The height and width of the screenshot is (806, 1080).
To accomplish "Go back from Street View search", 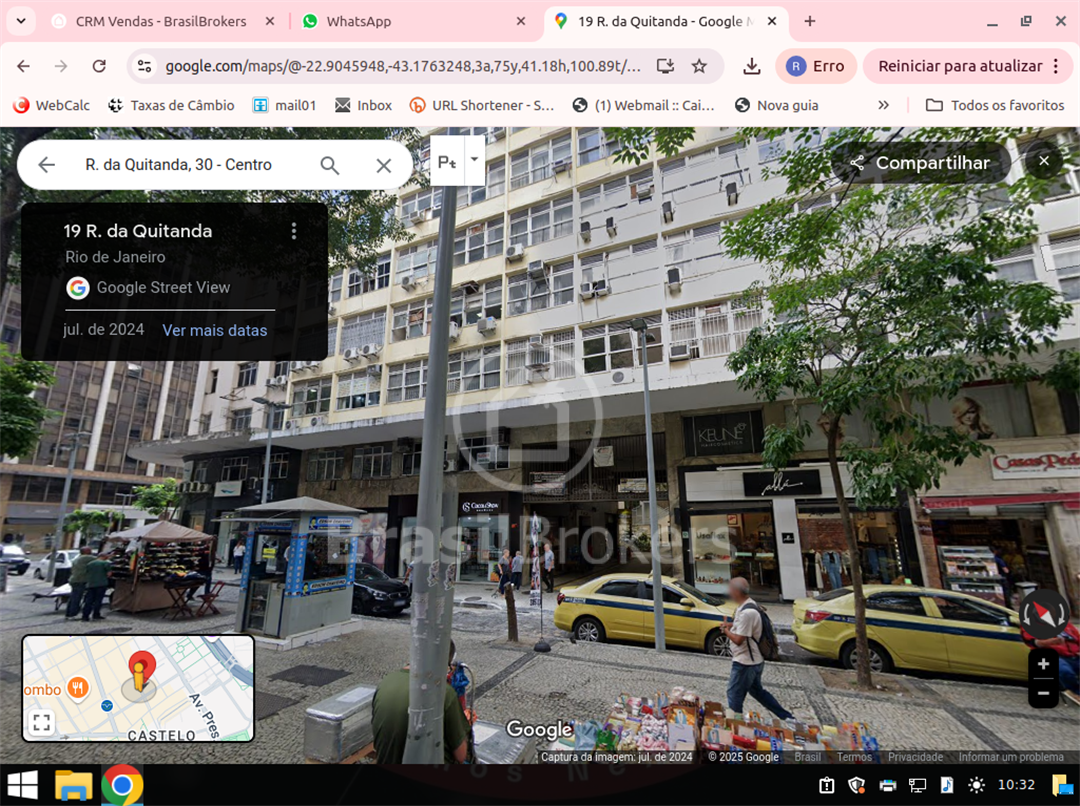I will pos(46,165).
